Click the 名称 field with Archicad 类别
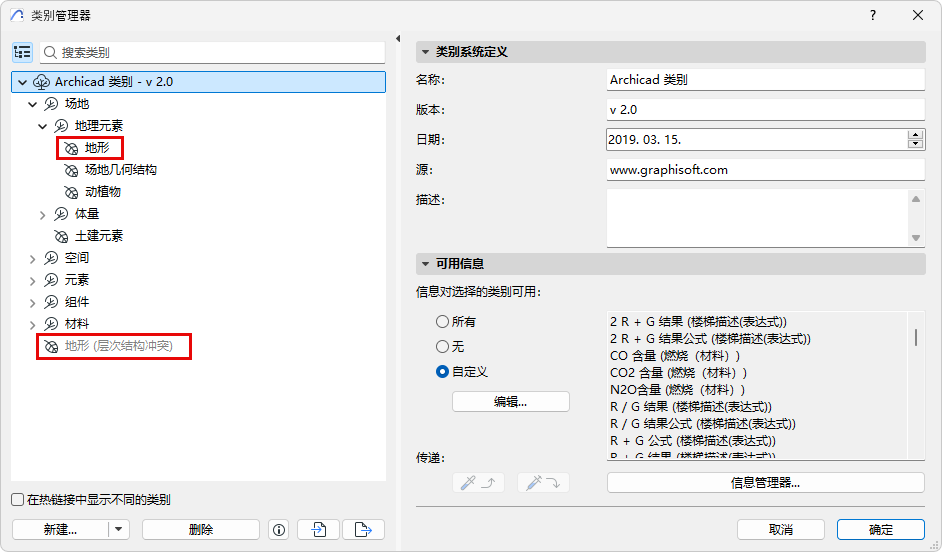Screen dimensions: 942x552 tap(765, 79)
